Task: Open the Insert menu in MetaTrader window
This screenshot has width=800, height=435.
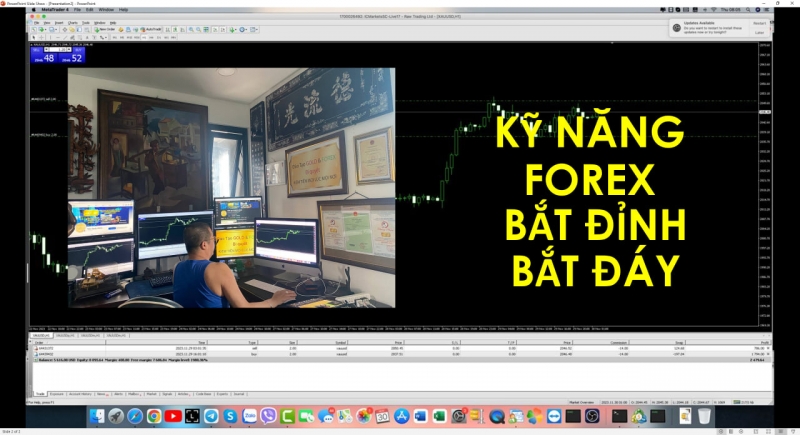Action: click(59, 23)
